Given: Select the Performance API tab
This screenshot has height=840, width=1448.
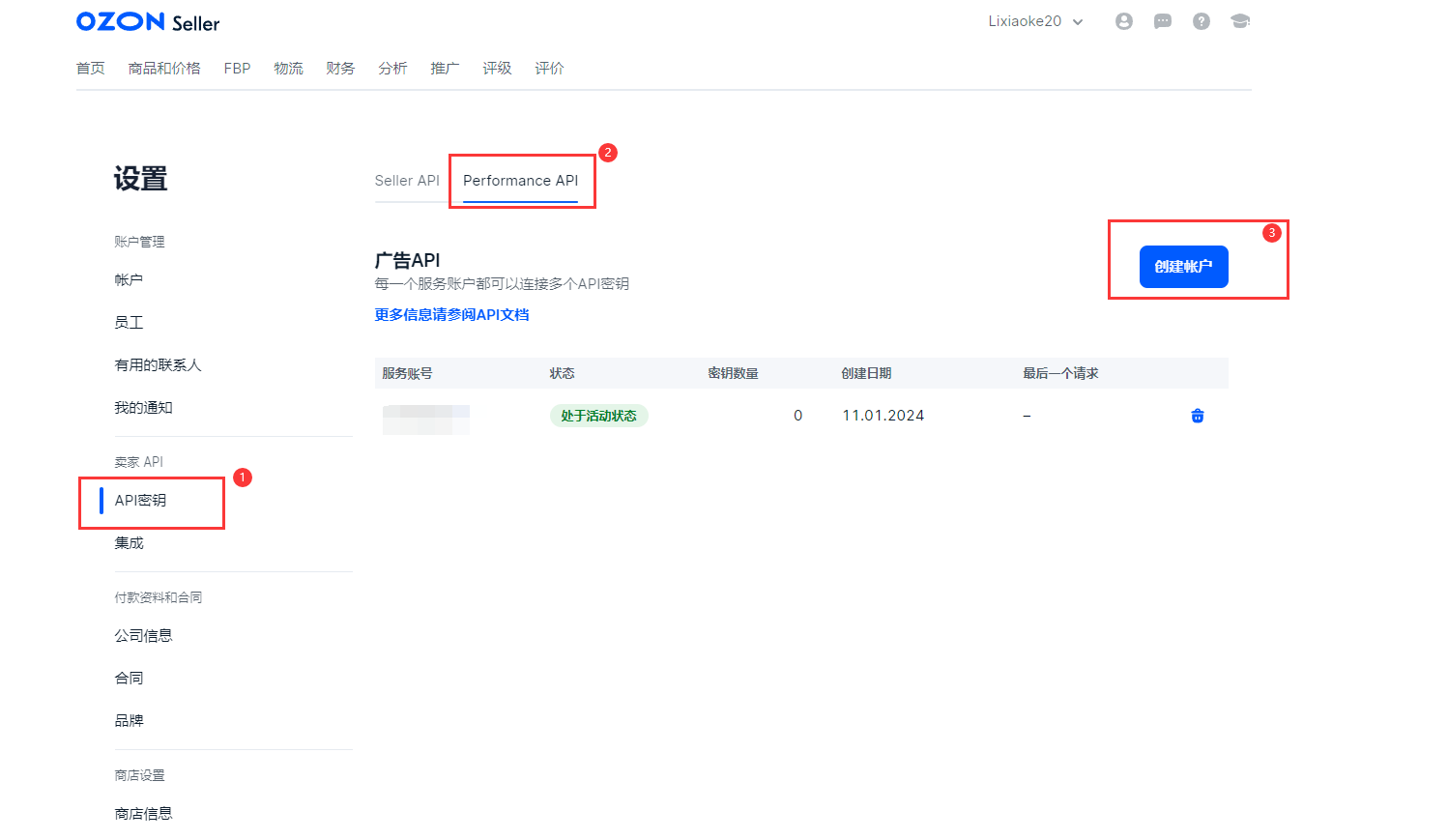Looking at the screenshot, I should point(520,181).
